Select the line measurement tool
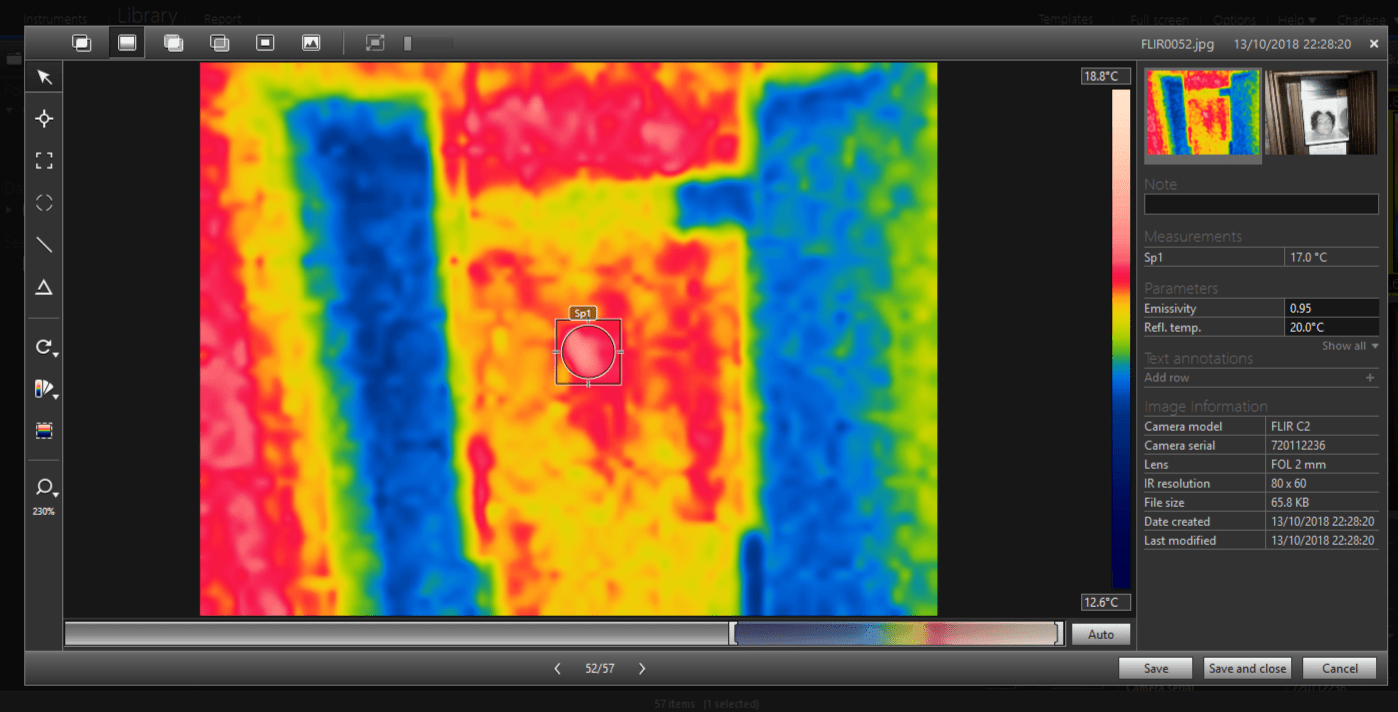 click(x=44, y=245)
